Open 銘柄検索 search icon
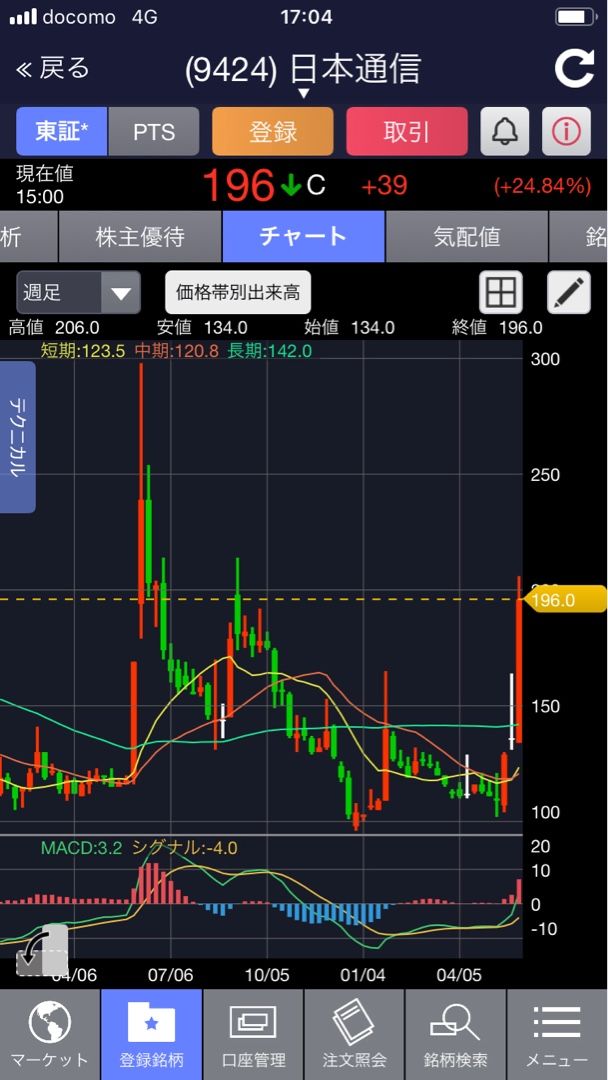Screen dimensions: 608x1080 [x=456, y=1035]
